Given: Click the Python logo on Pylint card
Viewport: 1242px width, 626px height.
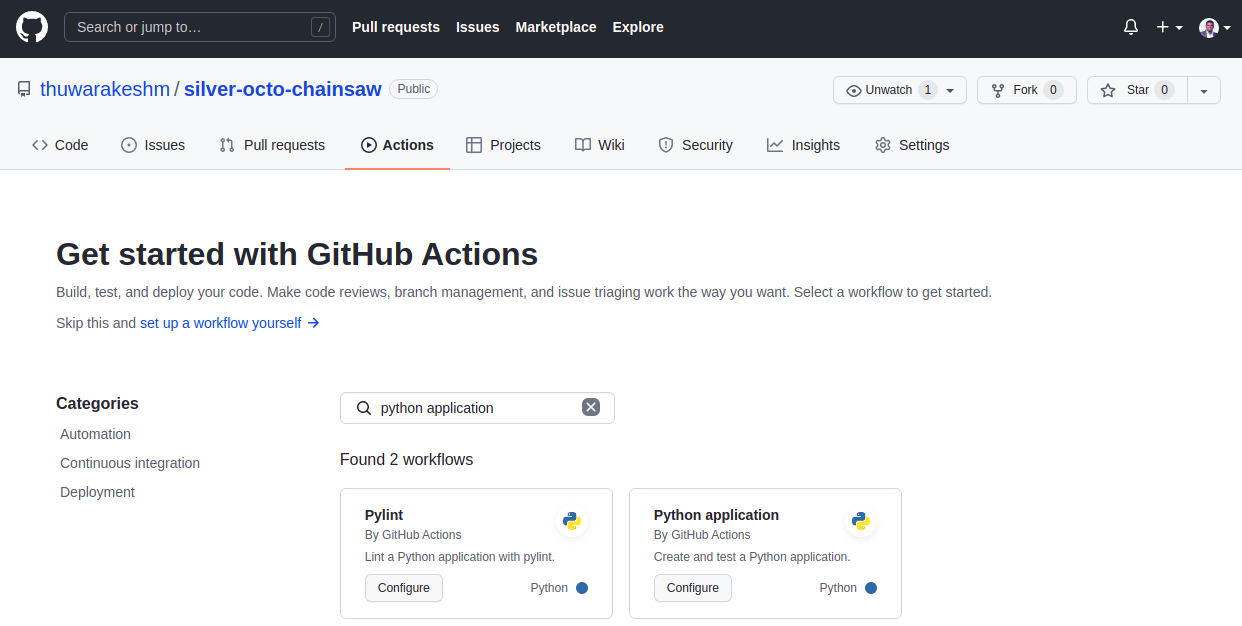Looking at the screenshot, I should [572, 520].
